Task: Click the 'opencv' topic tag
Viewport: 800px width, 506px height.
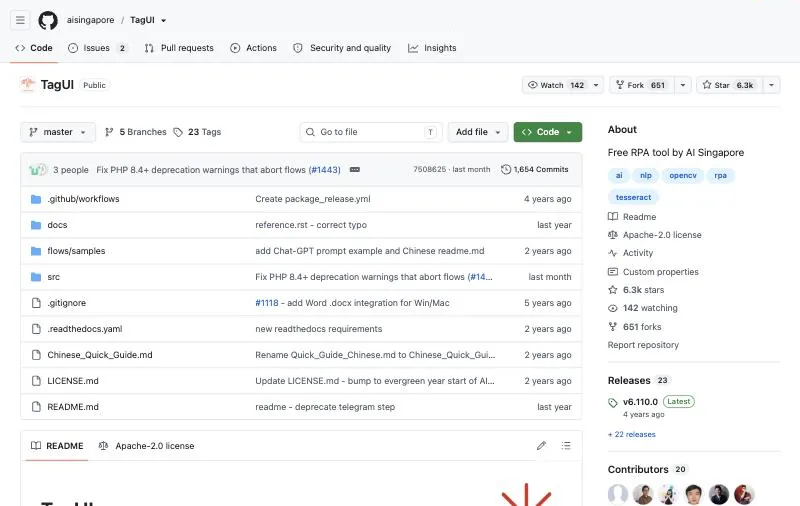Action: point(683,175)
